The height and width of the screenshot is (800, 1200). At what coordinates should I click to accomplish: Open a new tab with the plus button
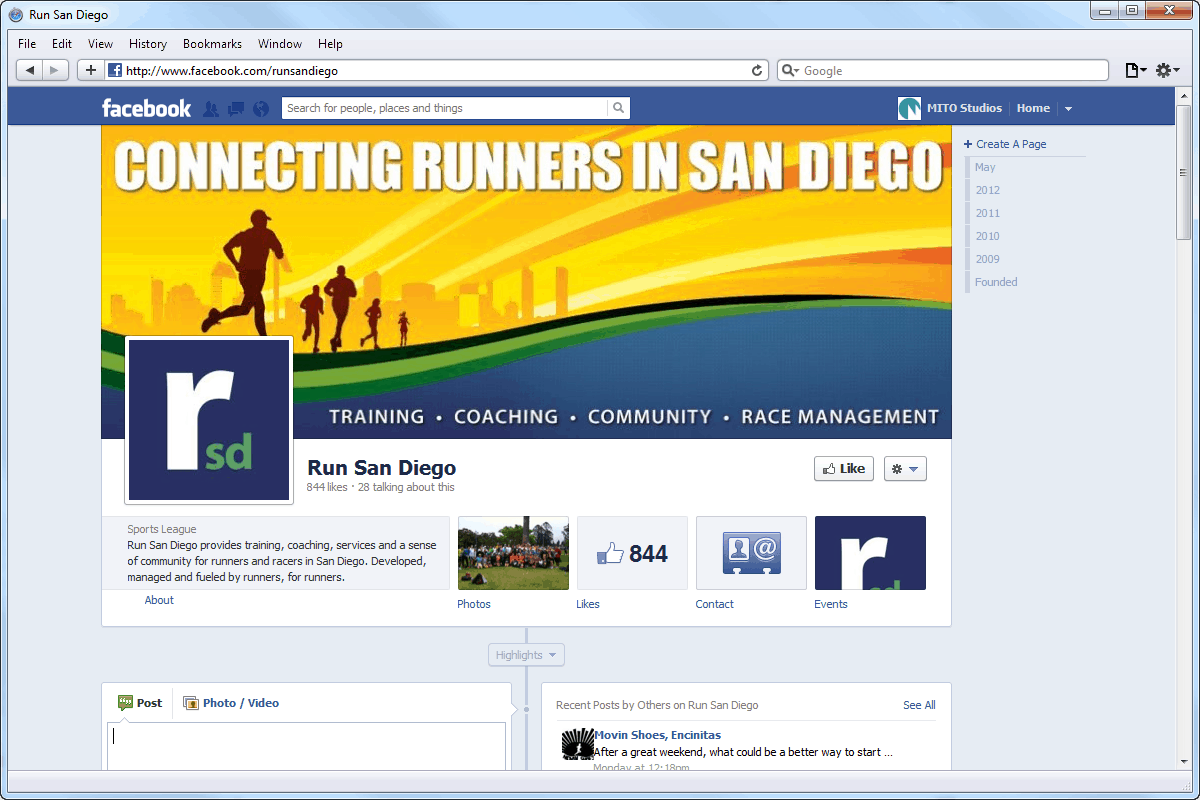click(90, 70)
